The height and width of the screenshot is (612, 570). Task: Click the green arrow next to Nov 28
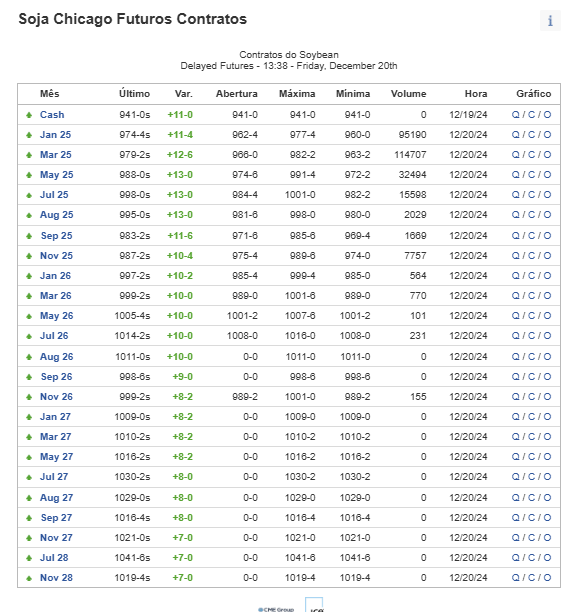coord(29,578)
